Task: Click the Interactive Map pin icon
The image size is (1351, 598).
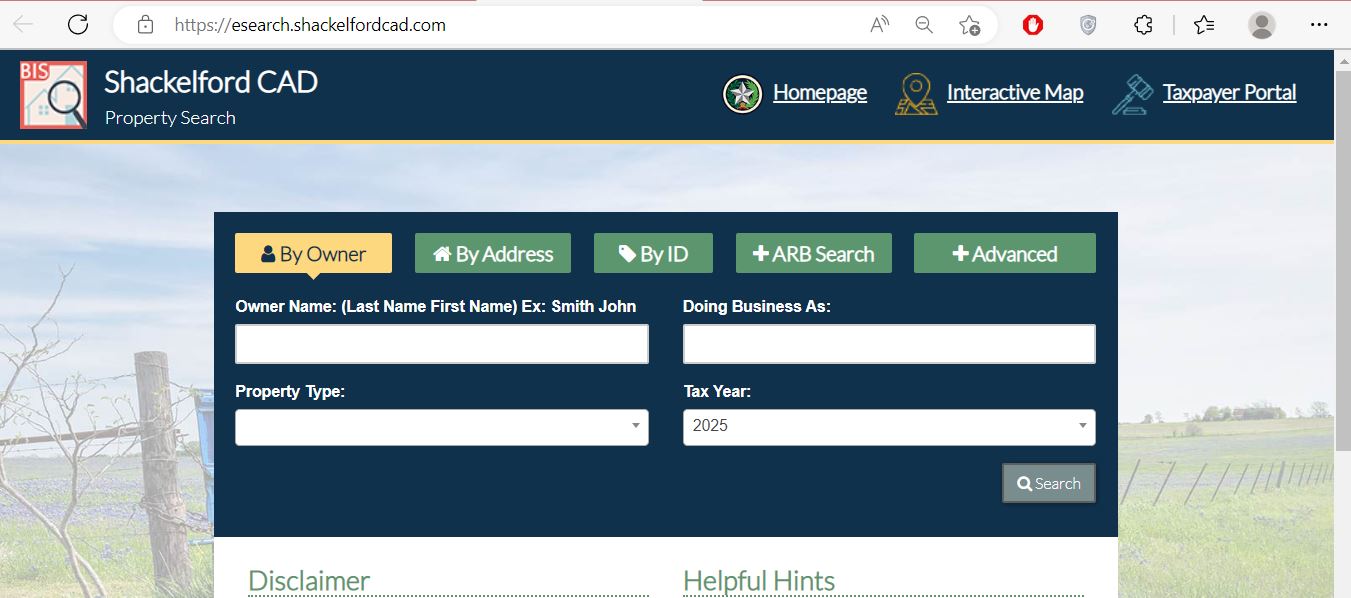Action: pyautogui.click(x=915, y=94)
